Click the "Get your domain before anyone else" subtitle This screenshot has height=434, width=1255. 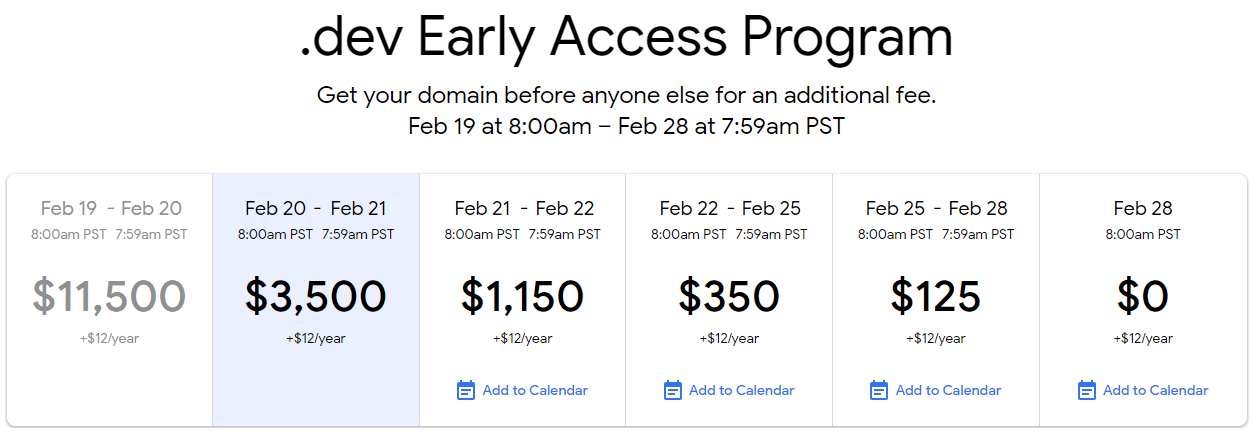pos(627,96)
